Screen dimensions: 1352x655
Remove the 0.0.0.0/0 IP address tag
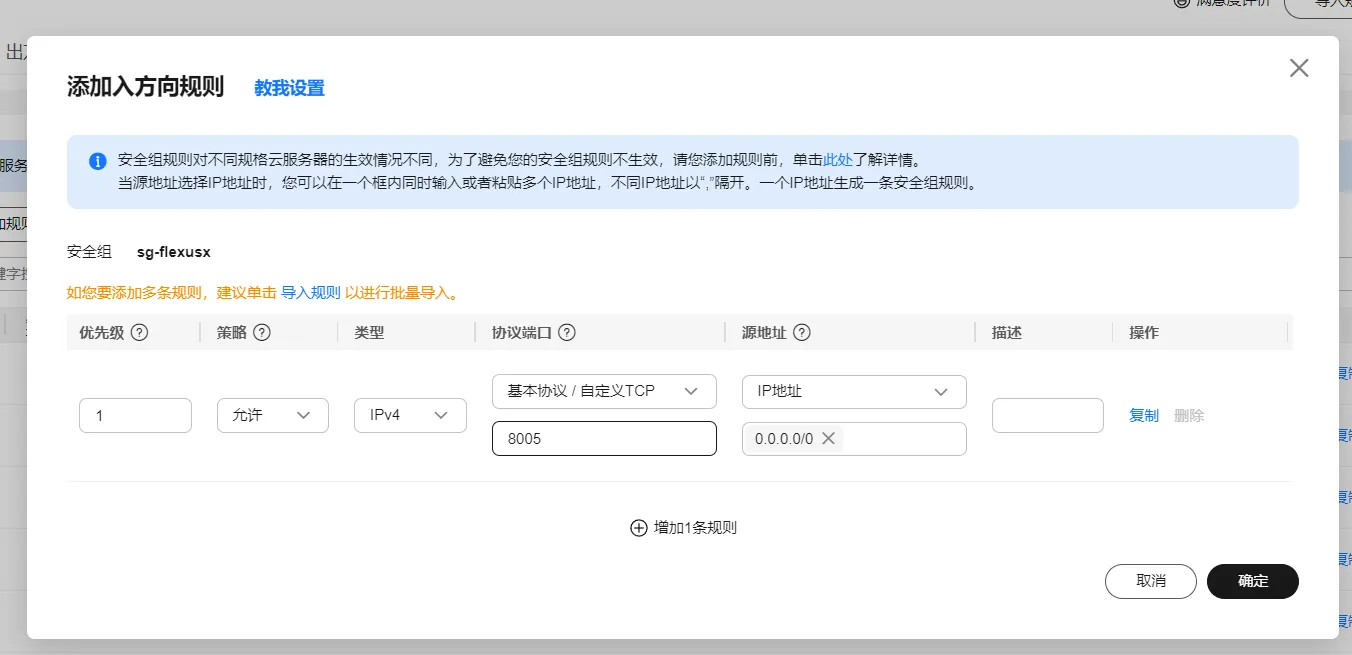pos(828,438)
